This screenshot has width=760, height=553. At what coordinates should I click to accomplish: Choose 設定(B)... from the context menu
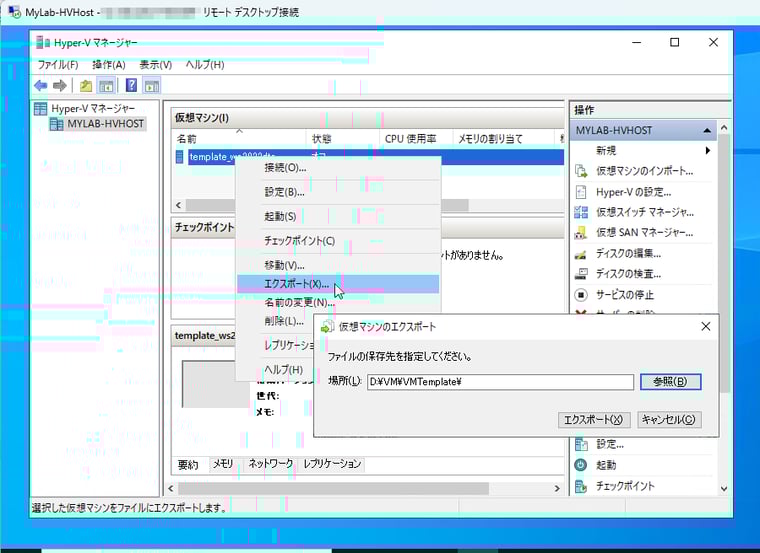point(338,192)
